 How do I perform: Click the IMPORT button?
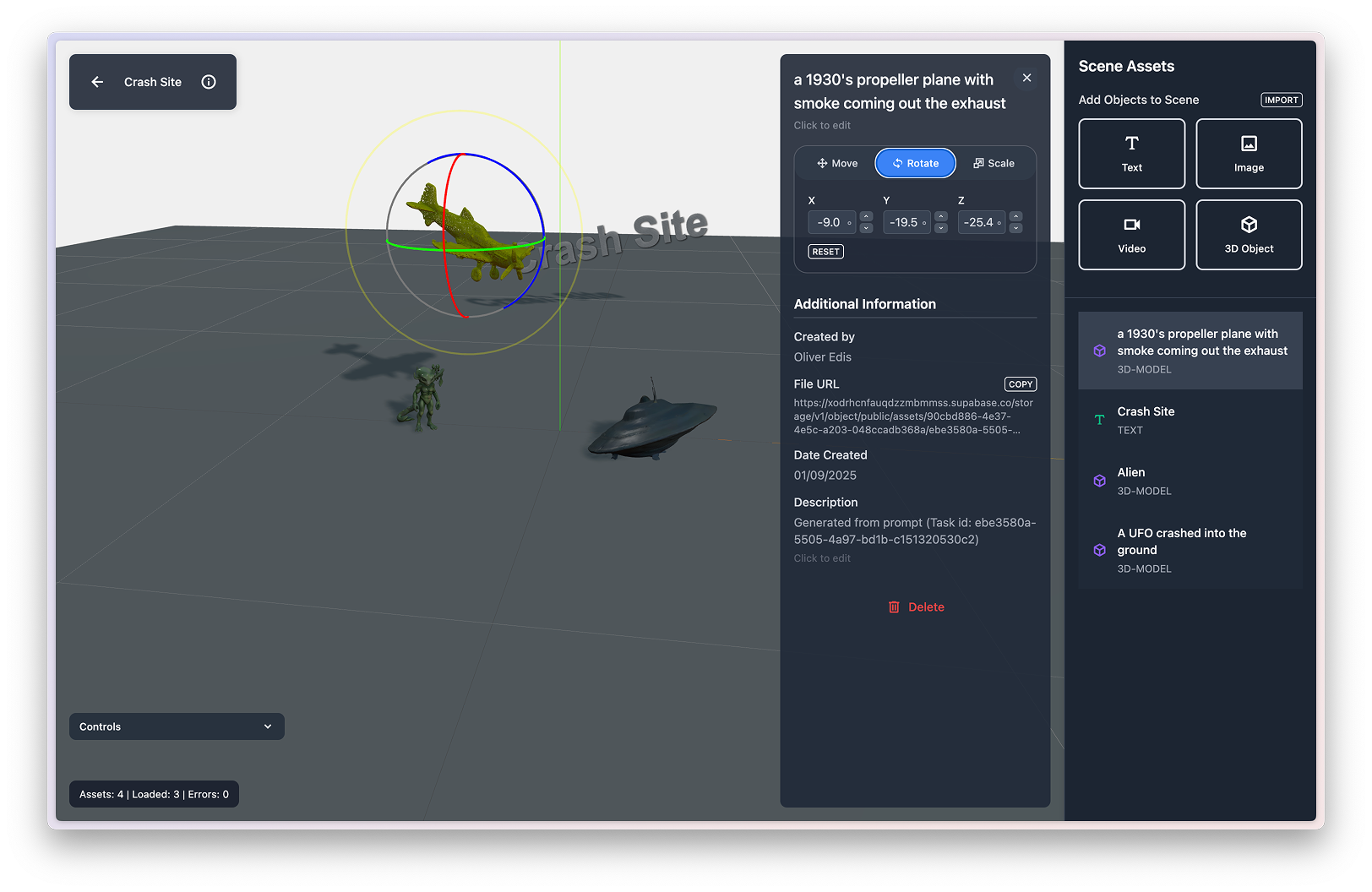coord(1281,100)
